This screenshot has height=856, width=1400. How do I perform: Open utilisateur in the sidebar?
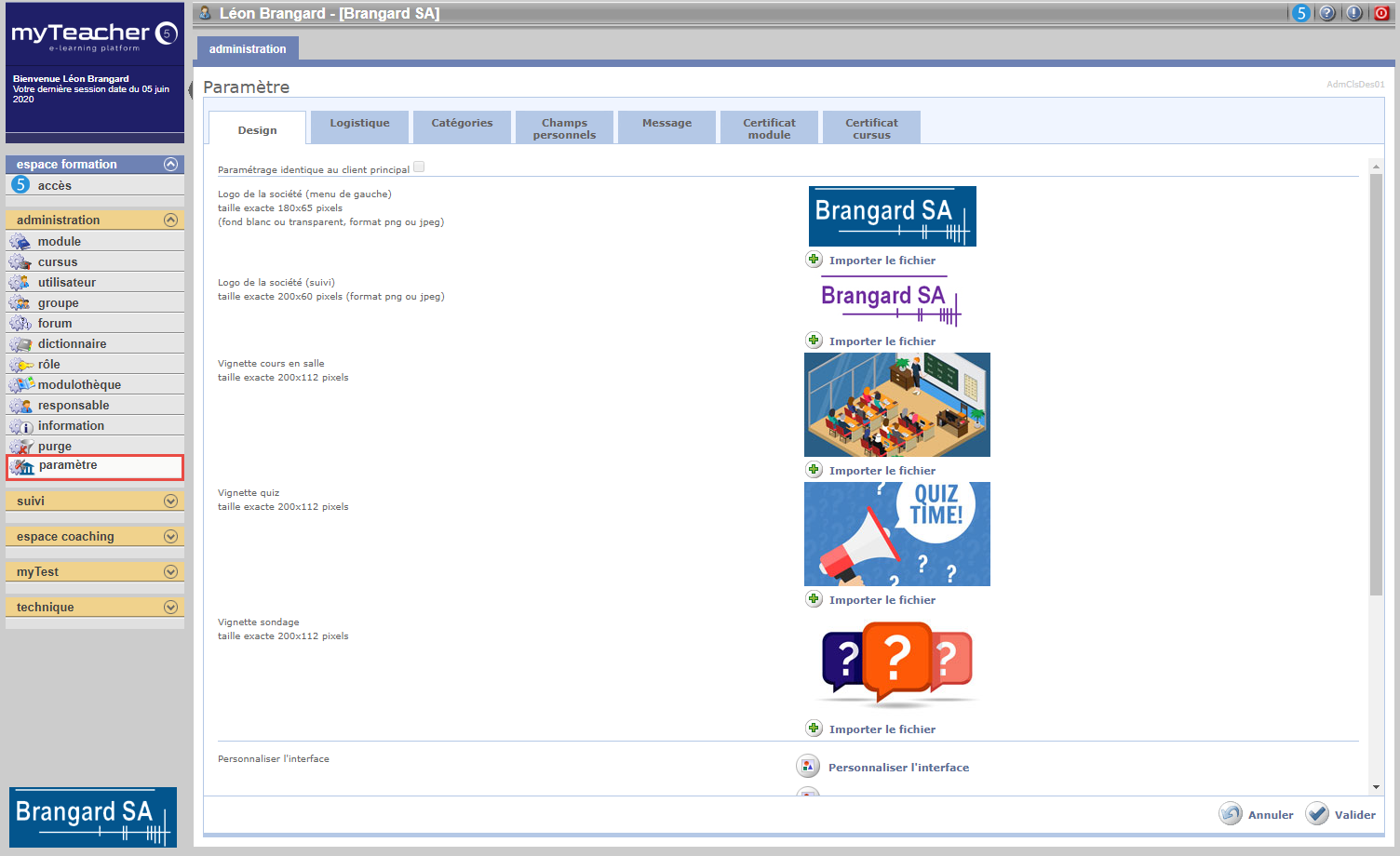pos(66,282)
